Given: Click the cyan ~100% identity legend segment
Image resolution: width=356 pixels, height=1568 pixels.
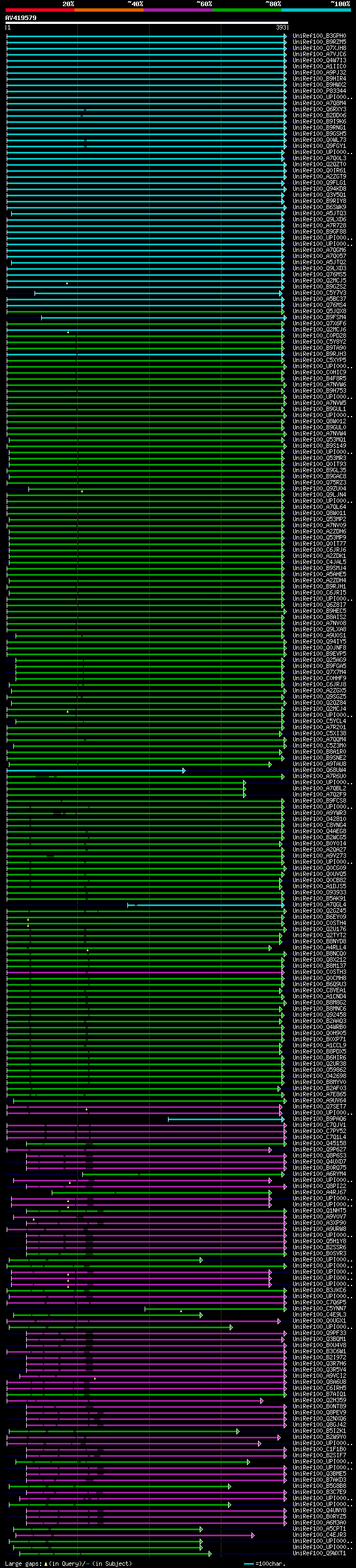Looking at the screenshot, I should click(316, 11).
